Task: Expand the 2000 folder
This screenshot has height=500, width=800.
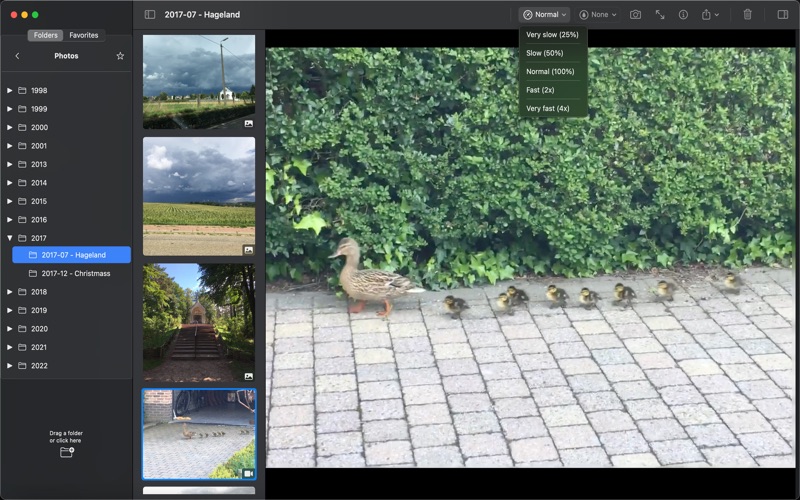Action: pos(10,127)
